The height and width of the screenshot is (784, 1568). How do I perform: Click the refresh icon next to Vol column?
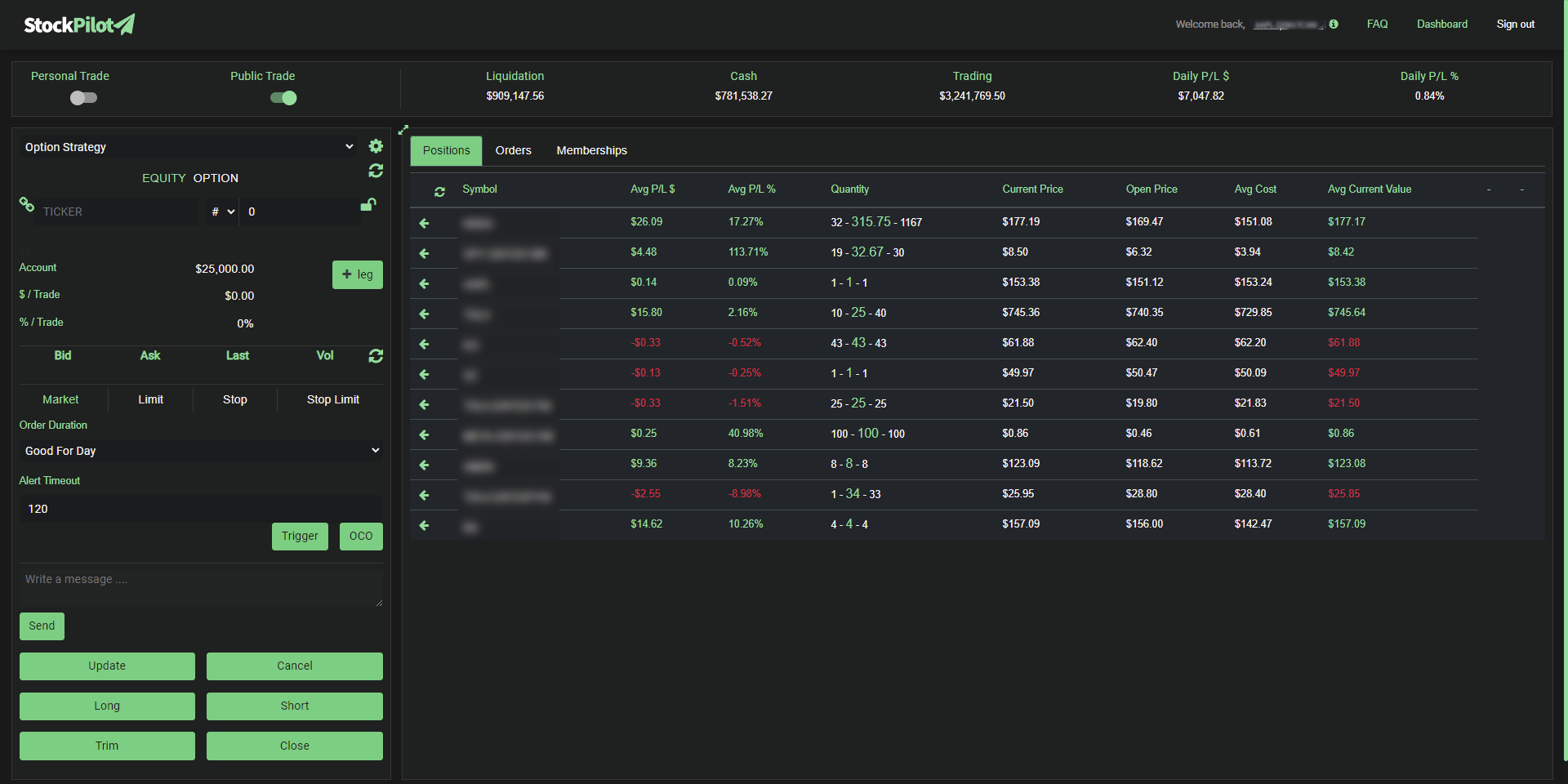[x=376, y=356]
